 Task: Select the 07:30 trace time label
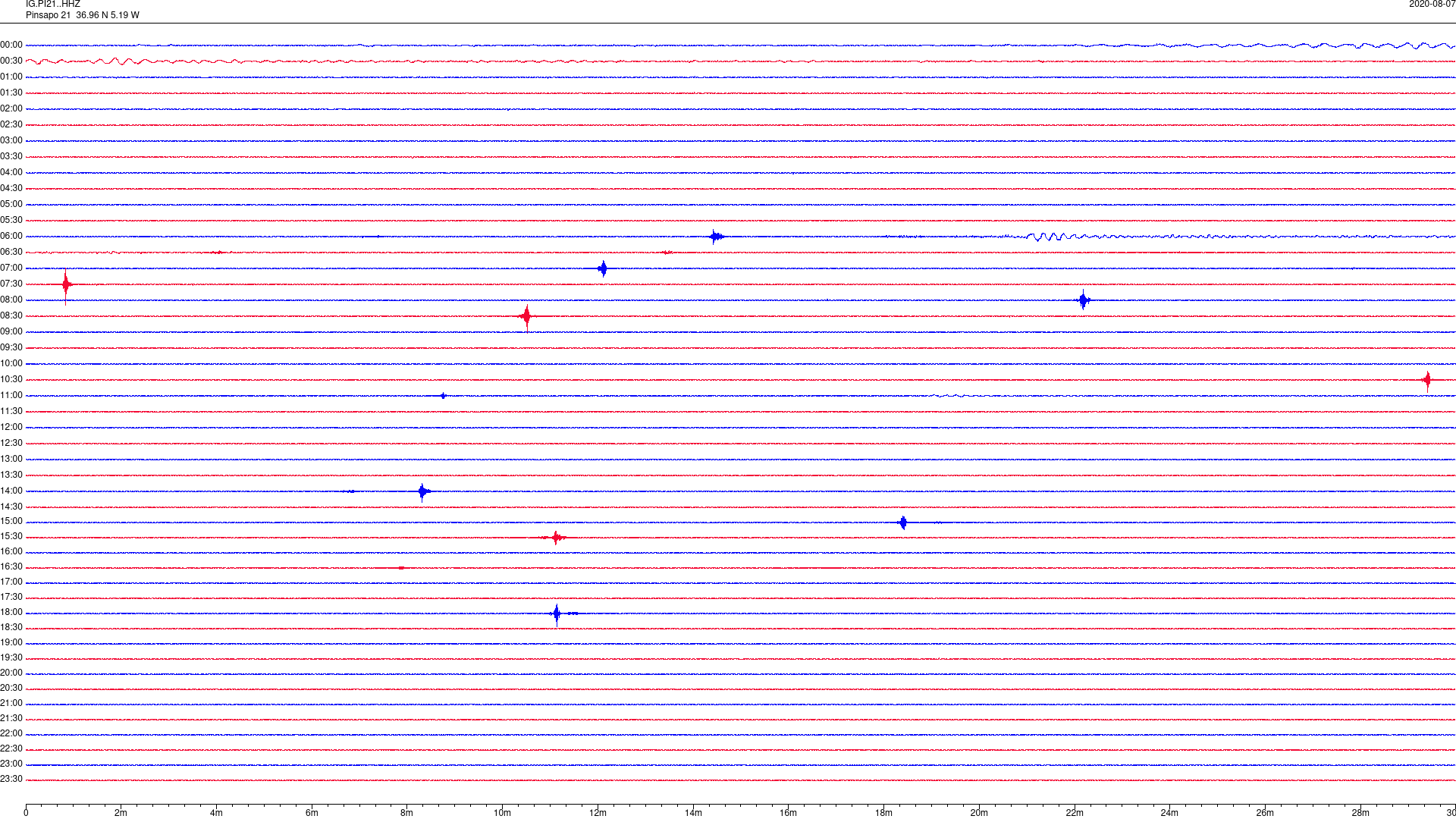pyautogui.click(x=11, y=284)
